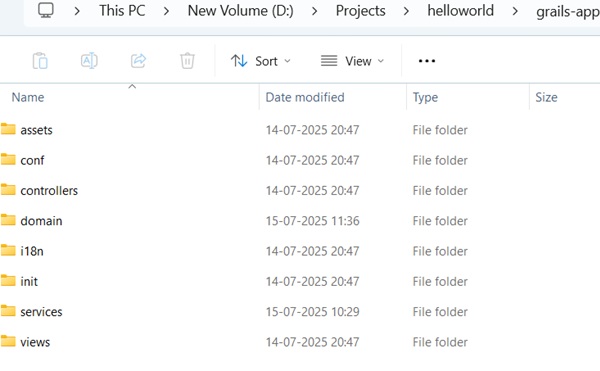Open the View dropdown
The width and height of the screenshot is (600, 371).
352,61
